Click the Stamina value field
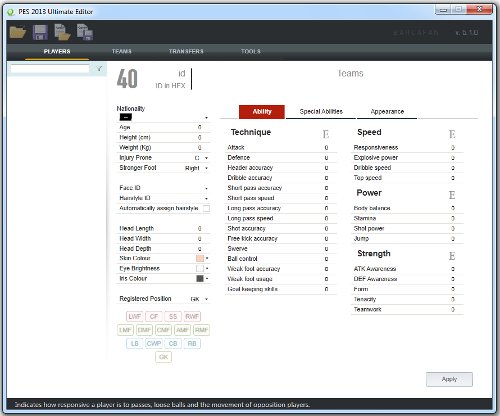This screenshot has height=416, width=500. [453, 218]
